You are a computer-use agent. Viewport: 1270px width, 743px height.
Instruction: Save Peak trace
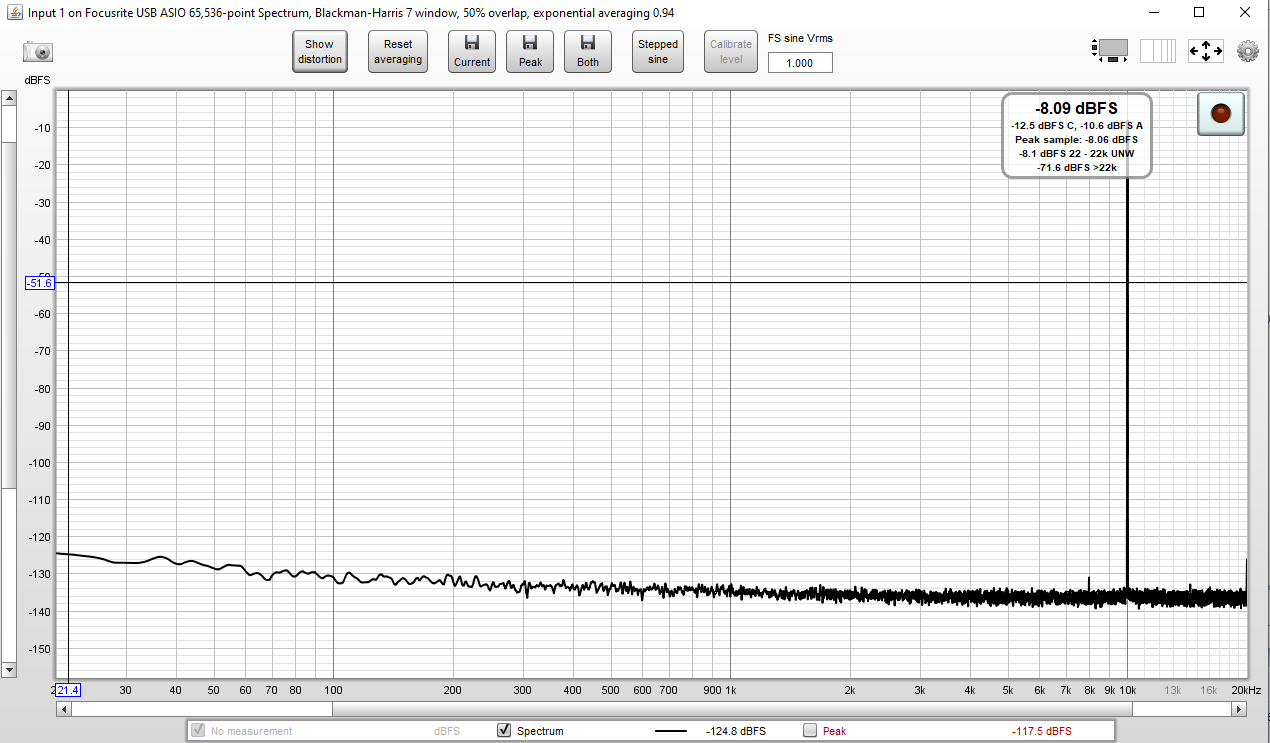point(530,52)
